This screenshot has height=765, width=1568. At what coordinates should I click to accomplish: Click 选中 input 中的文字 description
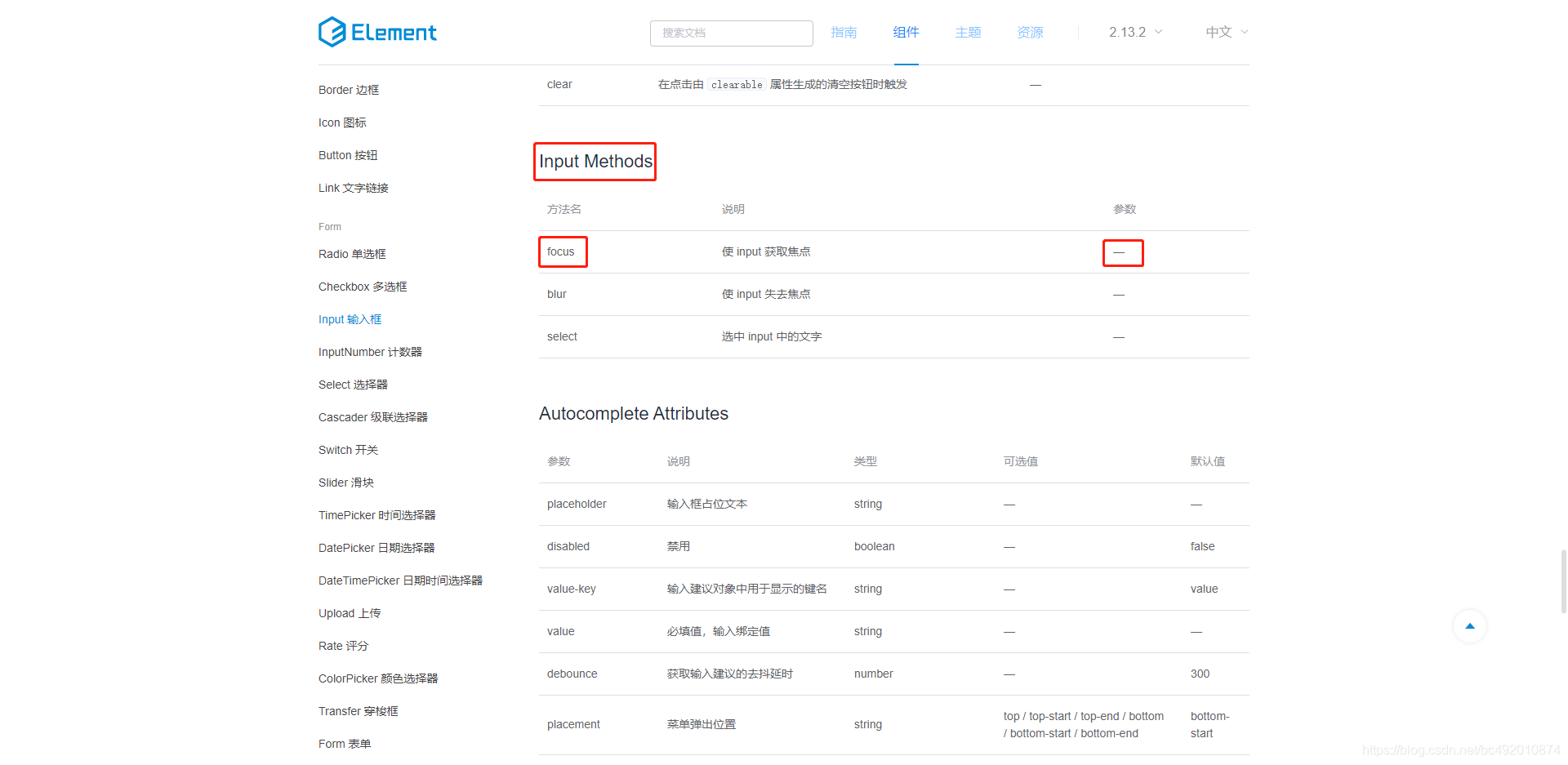click(x=772, y=336)
